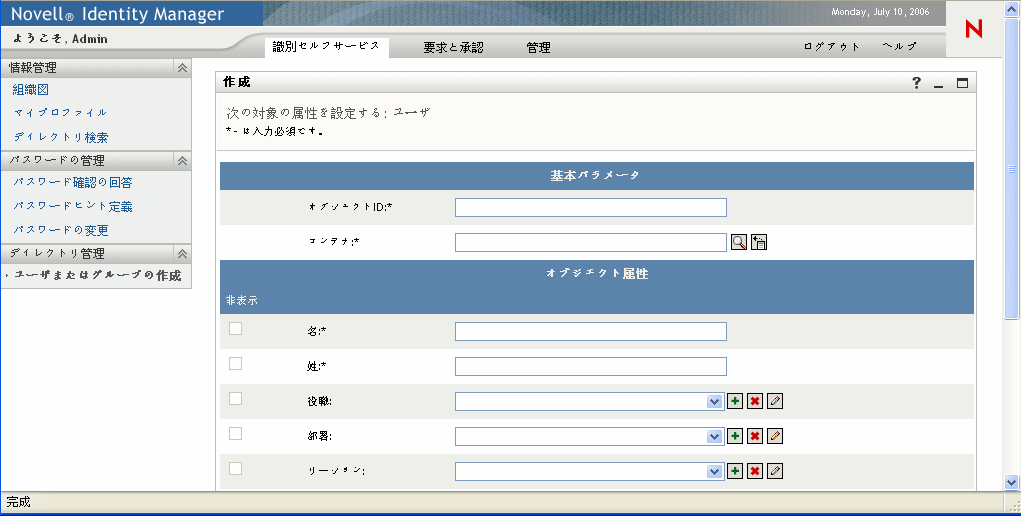Open the container history list icon
This screenshot has height=516, width=1021.
759,242
